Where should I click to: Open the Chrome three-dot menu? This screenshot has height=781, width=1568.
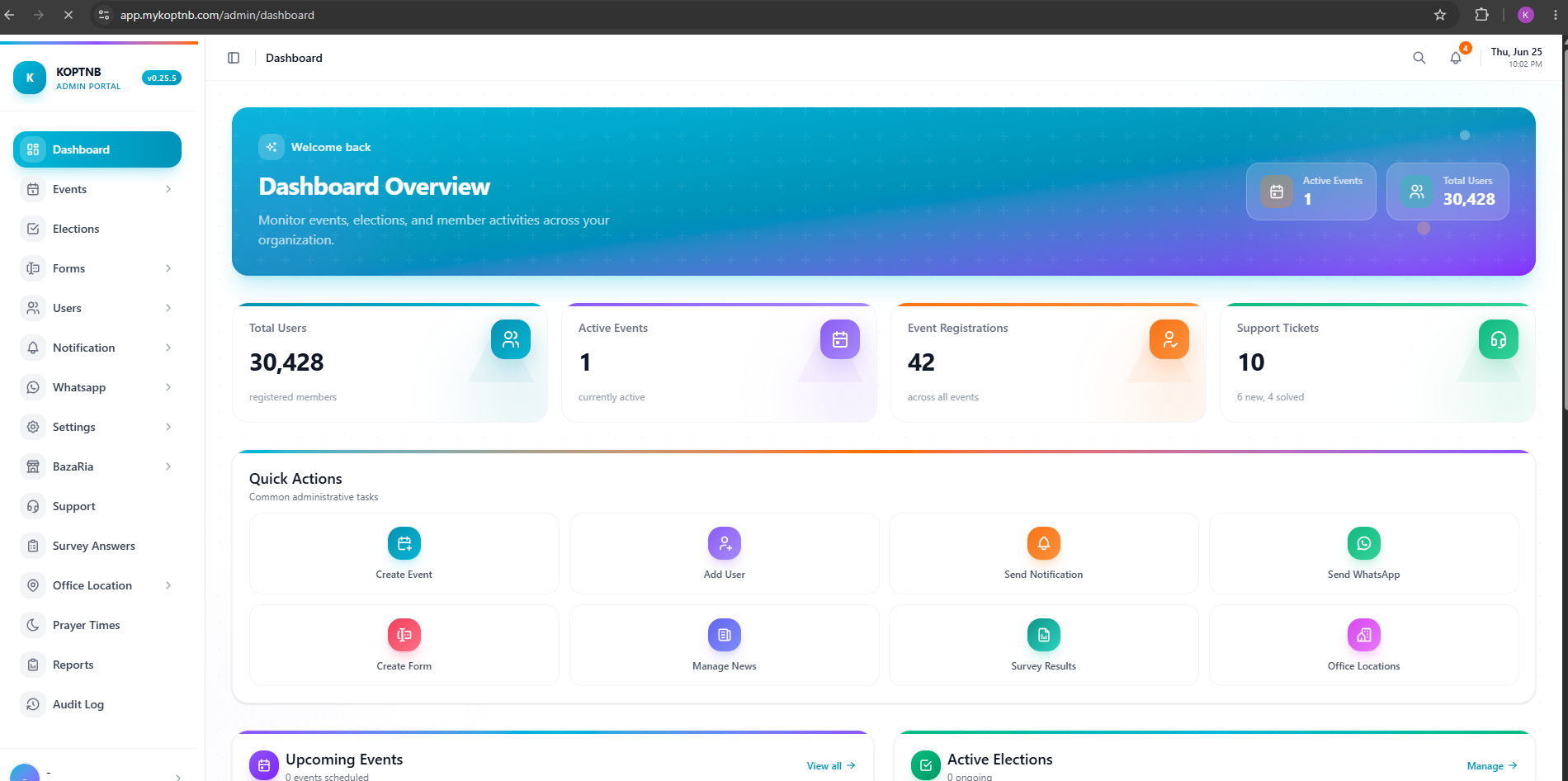click(1556, 15)
